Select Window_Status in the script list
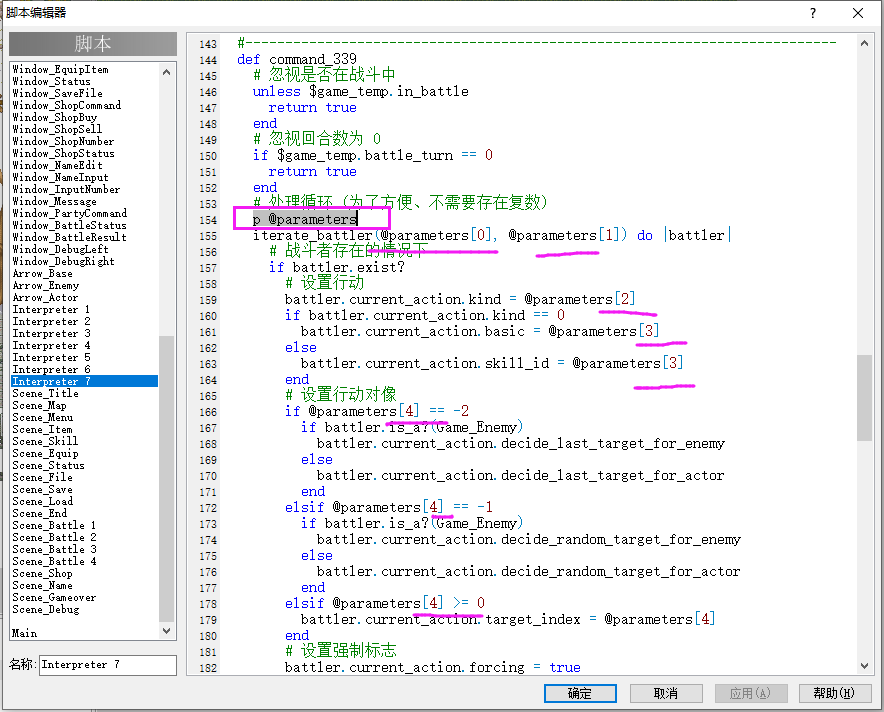The width and height of the screenshot is (884, 712). coord(51,81)
